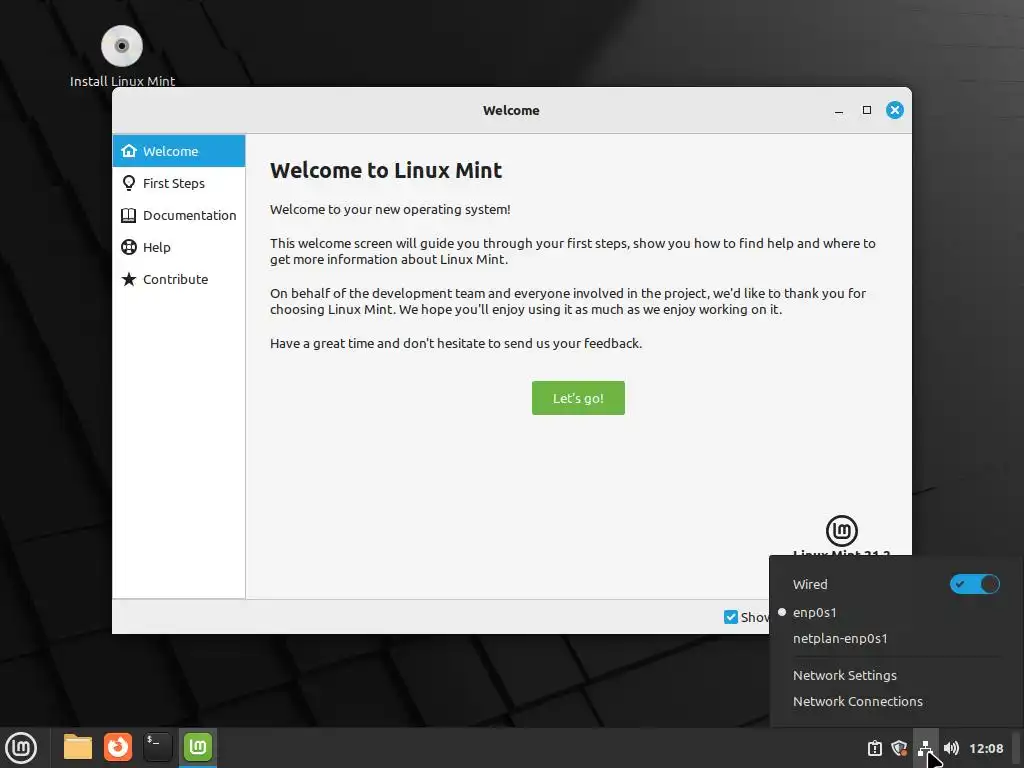Image resolution: width=1024 pixels, height=768 pixels.
Task: Click the Linux Mint logo in Welcome window
Action: (x=842, y=531)
